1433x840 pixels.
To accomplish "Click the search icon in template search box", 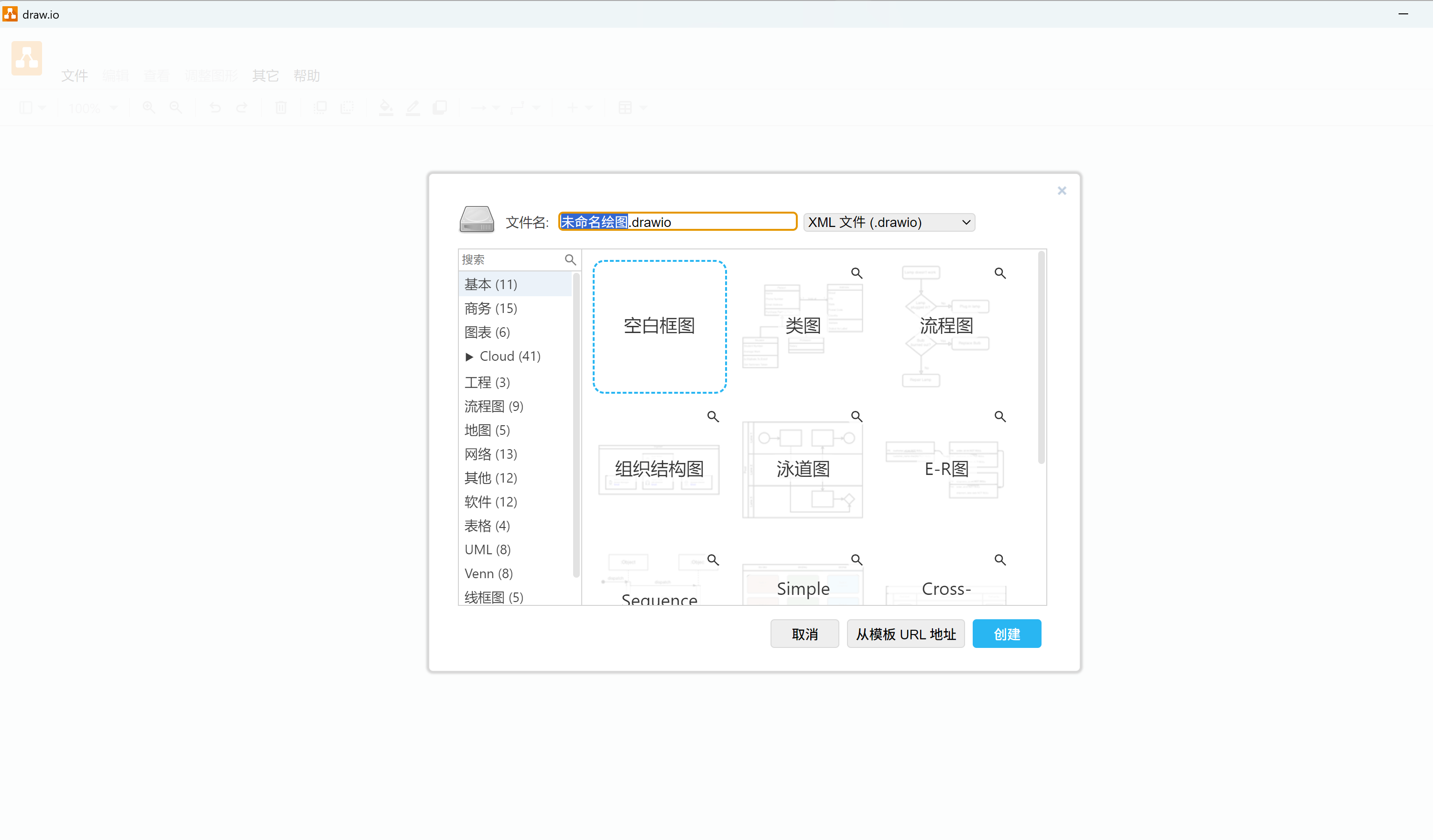I will [x=570, y=260].
